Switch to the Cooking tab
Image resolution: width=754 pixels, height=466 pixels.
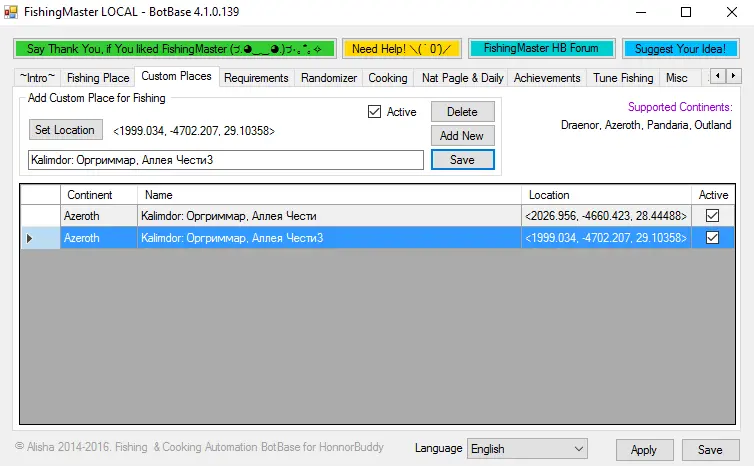388,78
